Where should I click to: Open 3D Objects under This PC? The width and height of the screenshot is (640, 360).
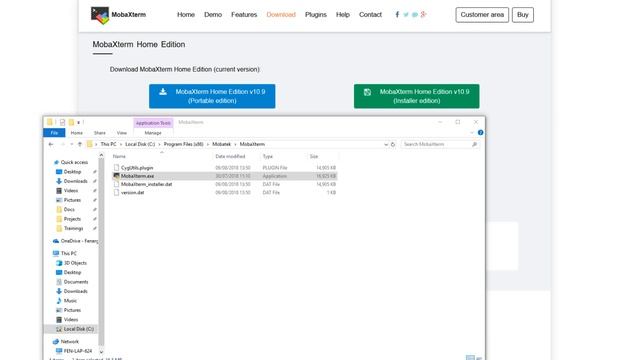point(75,263)
